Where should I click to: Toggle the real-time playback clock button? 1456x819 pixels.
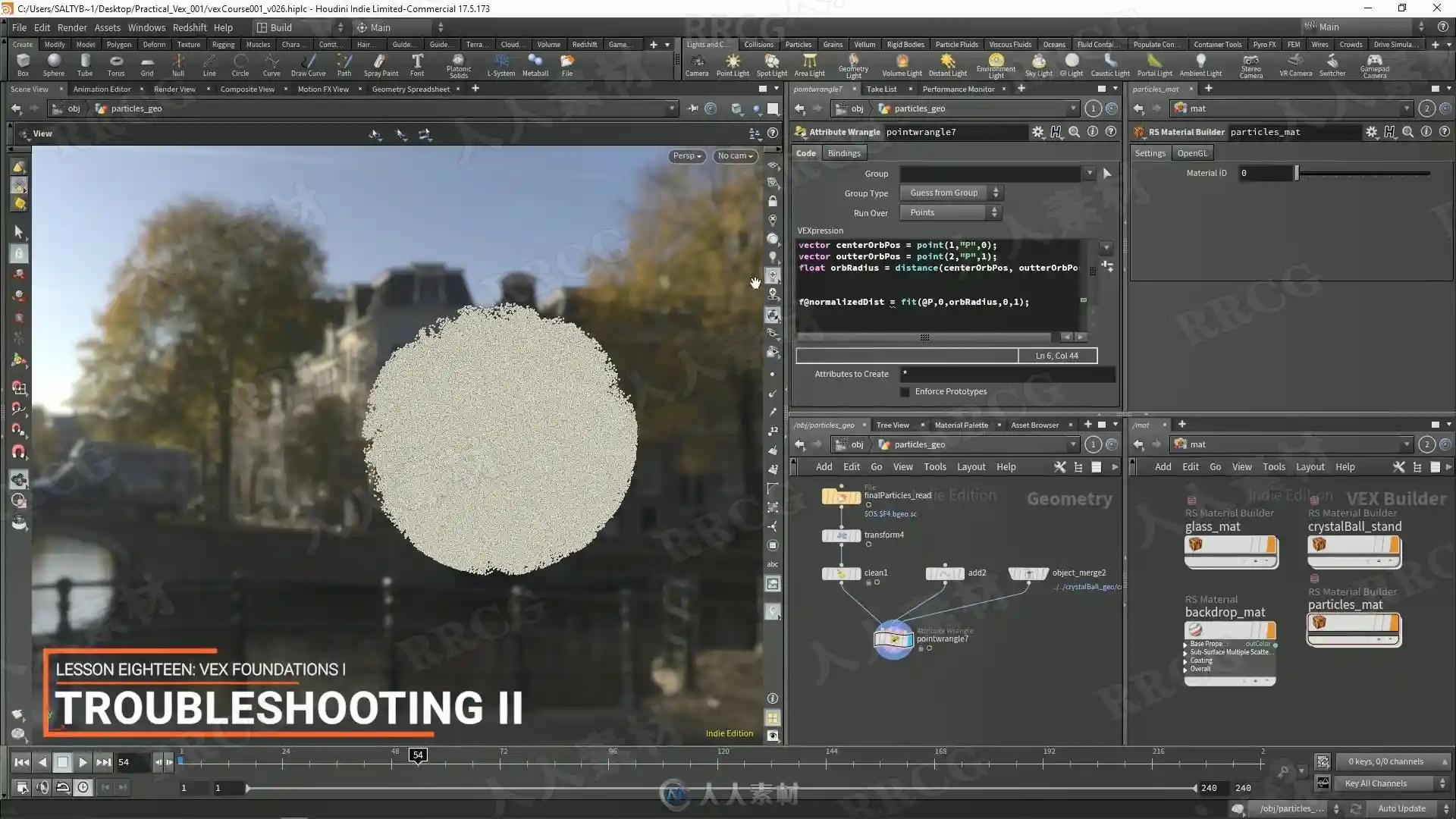pos(83,787)
